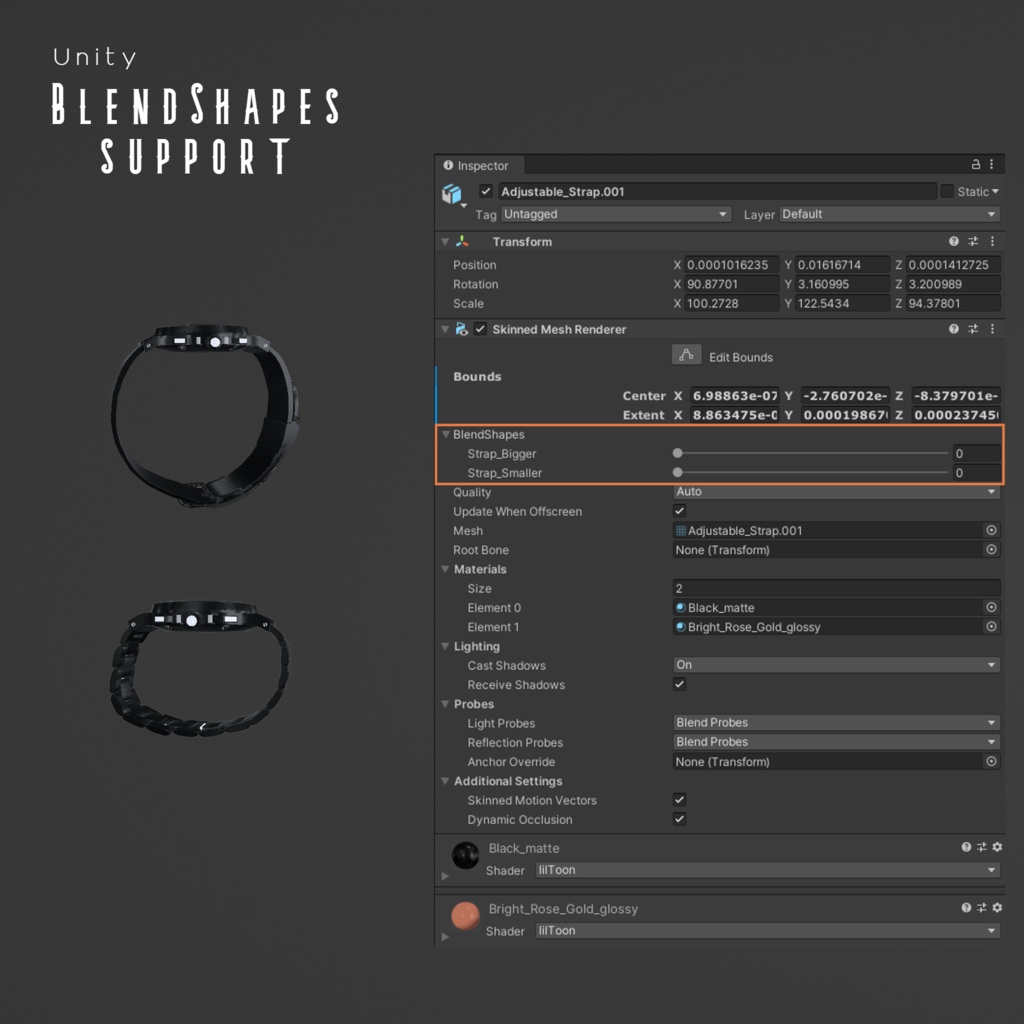1024x1024 pixels.
Task: Open Bright_Rose_Gold_glossy presets icon
Action: coord(982,908)
